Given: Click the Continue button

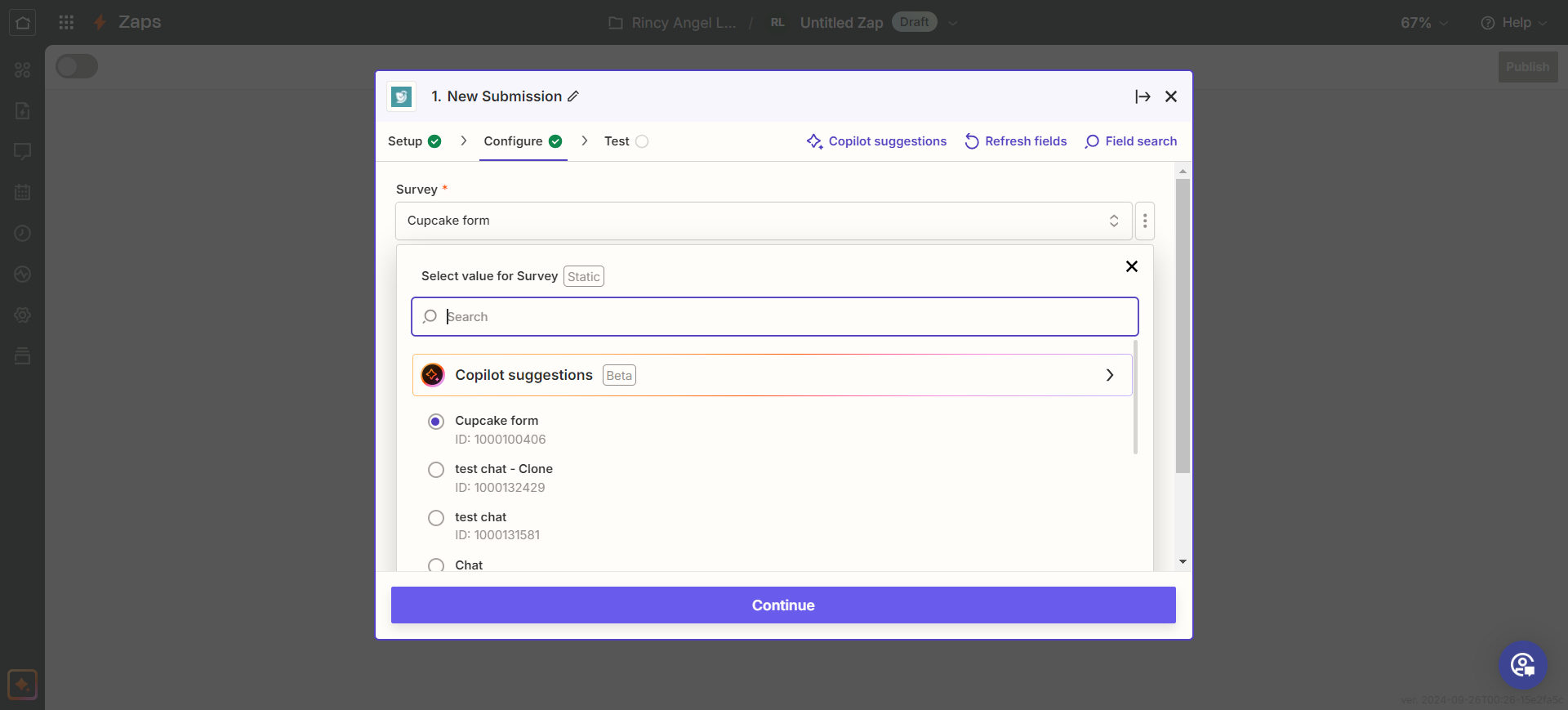Looking at the screenshot, I should [x=783, y=605].
